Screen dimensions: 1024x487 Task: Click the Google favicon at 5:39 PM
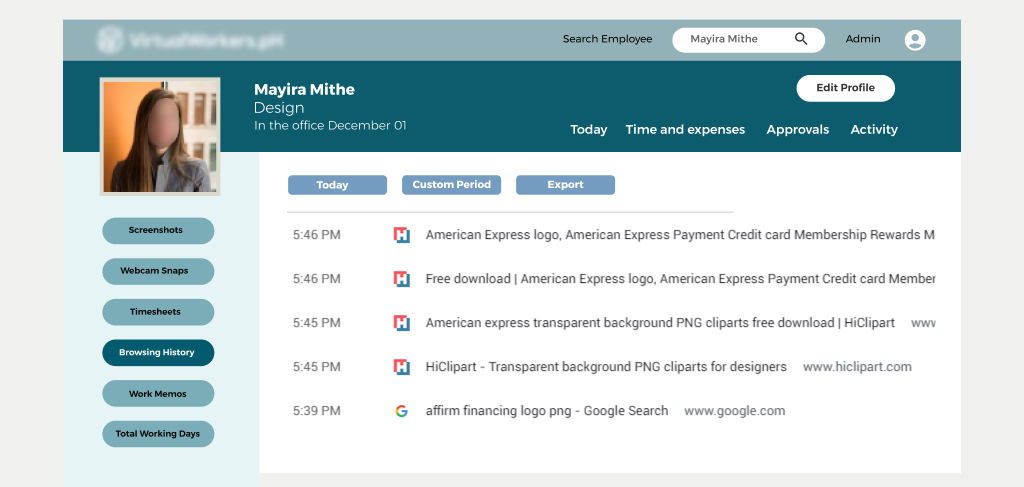401,411
